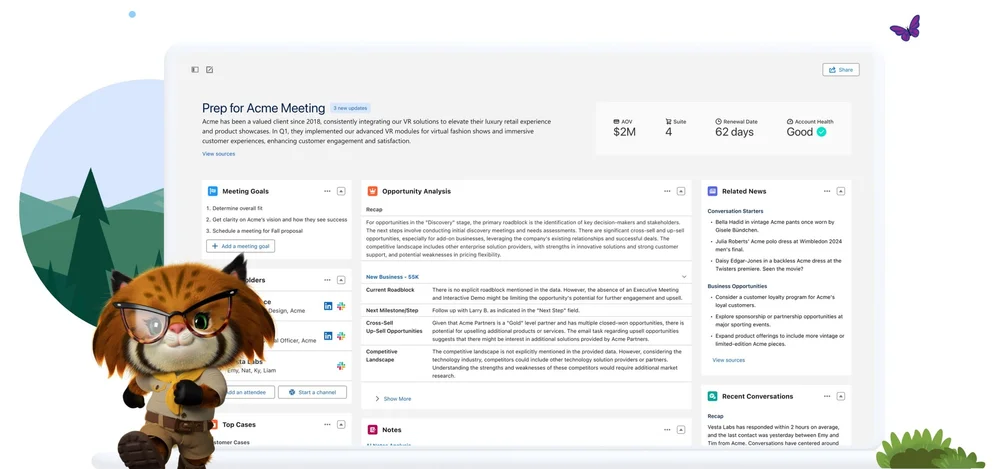Screen dimensions: 1000x469
Task: Open Slack for Vesta Labs group
Action: tap(341, 366)
